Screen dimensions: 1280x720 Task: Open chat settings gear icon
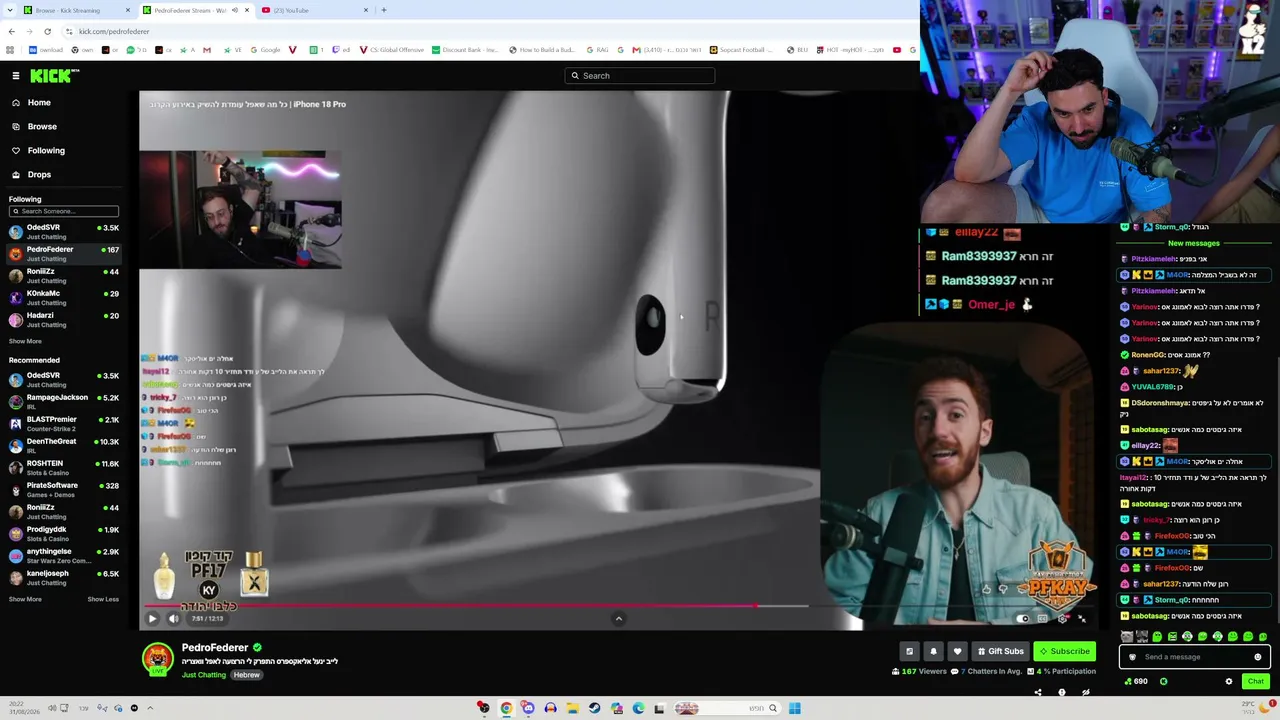1229,681
